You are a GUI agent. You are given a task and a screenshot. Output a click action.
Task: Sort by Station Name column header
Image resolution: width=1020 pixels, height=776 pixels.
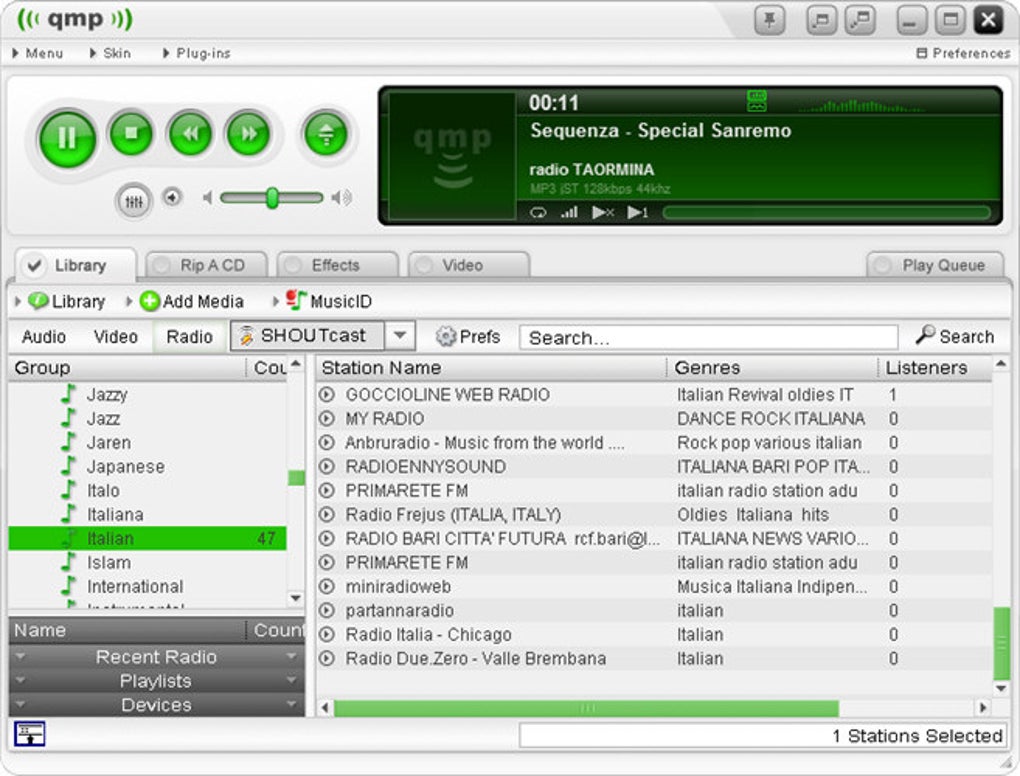tap(491, 368)
